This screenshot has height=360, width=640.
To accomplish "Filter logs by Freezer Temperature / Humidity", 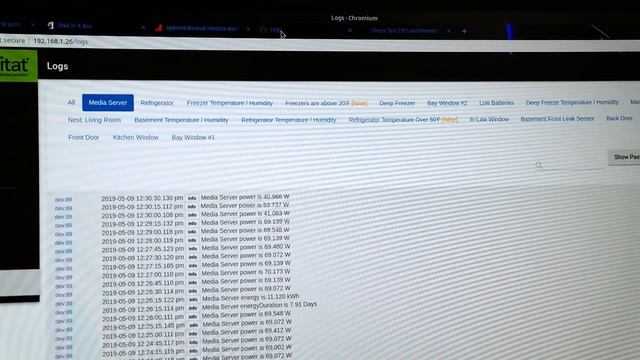I will click(x=230, y=103).
